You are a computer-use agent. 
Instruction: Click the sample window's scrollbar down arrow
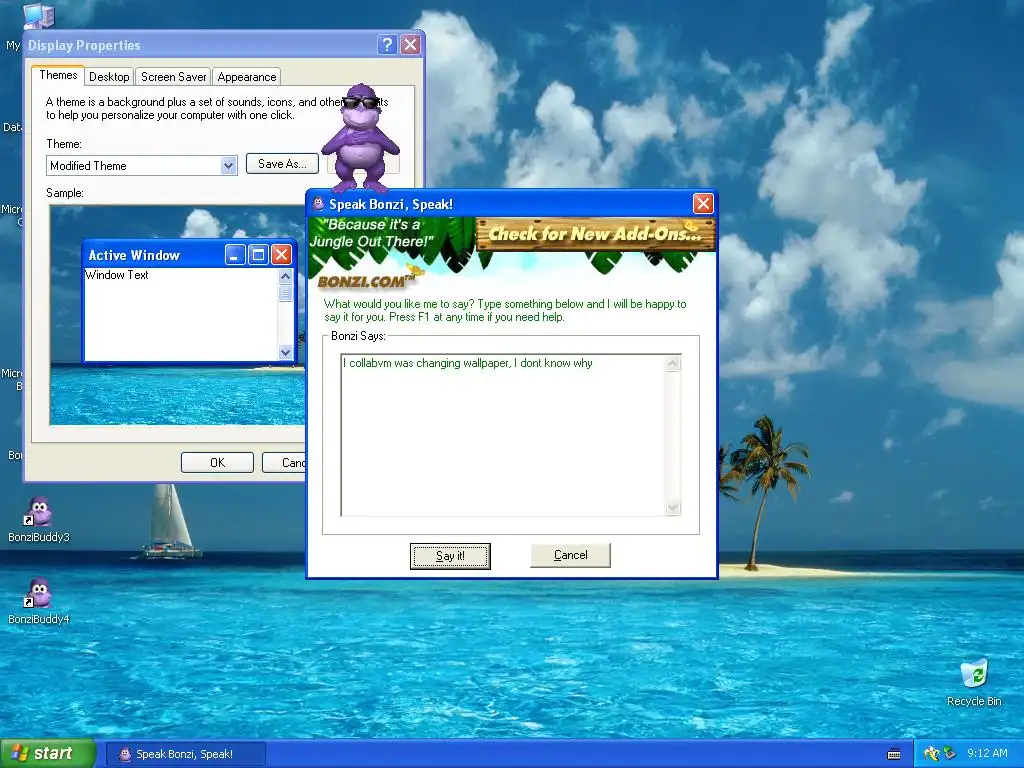coord(285,353)
